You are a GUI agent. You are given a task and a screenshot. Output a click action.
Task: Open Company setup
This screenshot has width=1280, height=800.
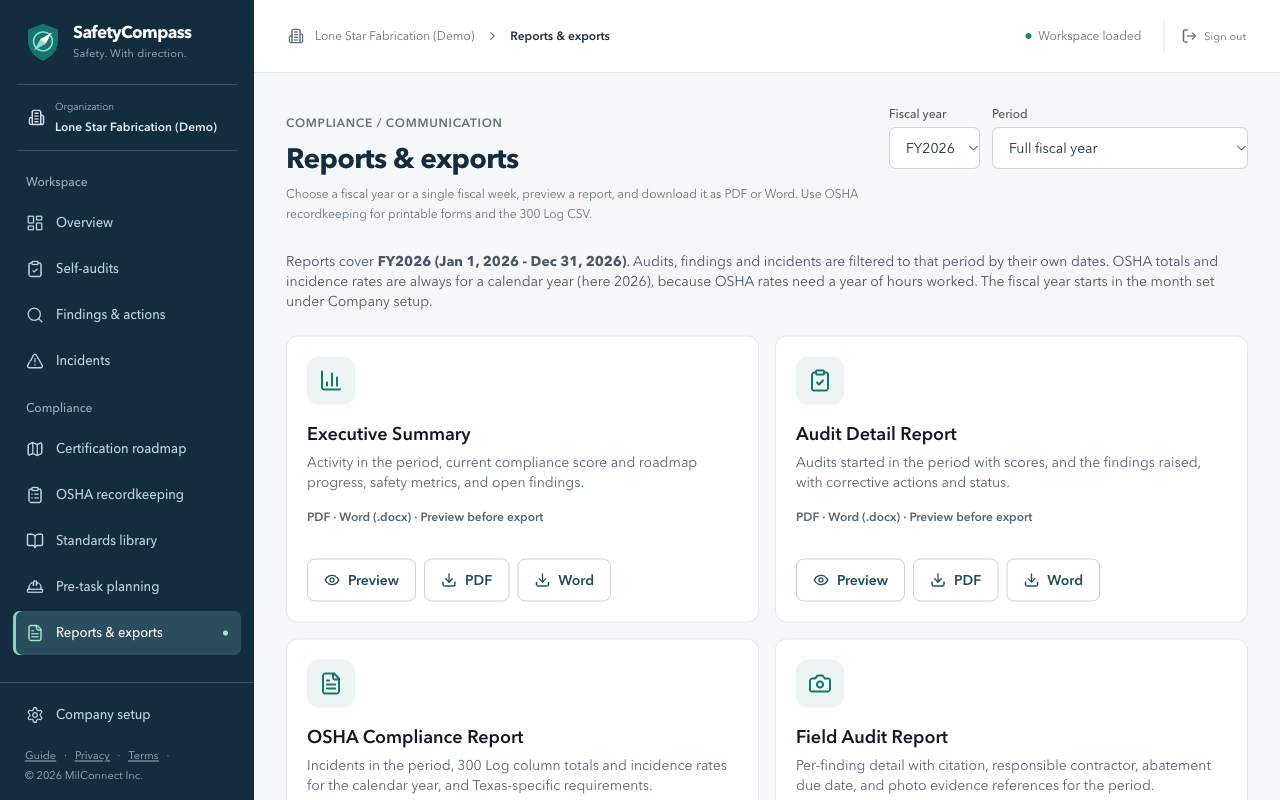pos(127,715)
